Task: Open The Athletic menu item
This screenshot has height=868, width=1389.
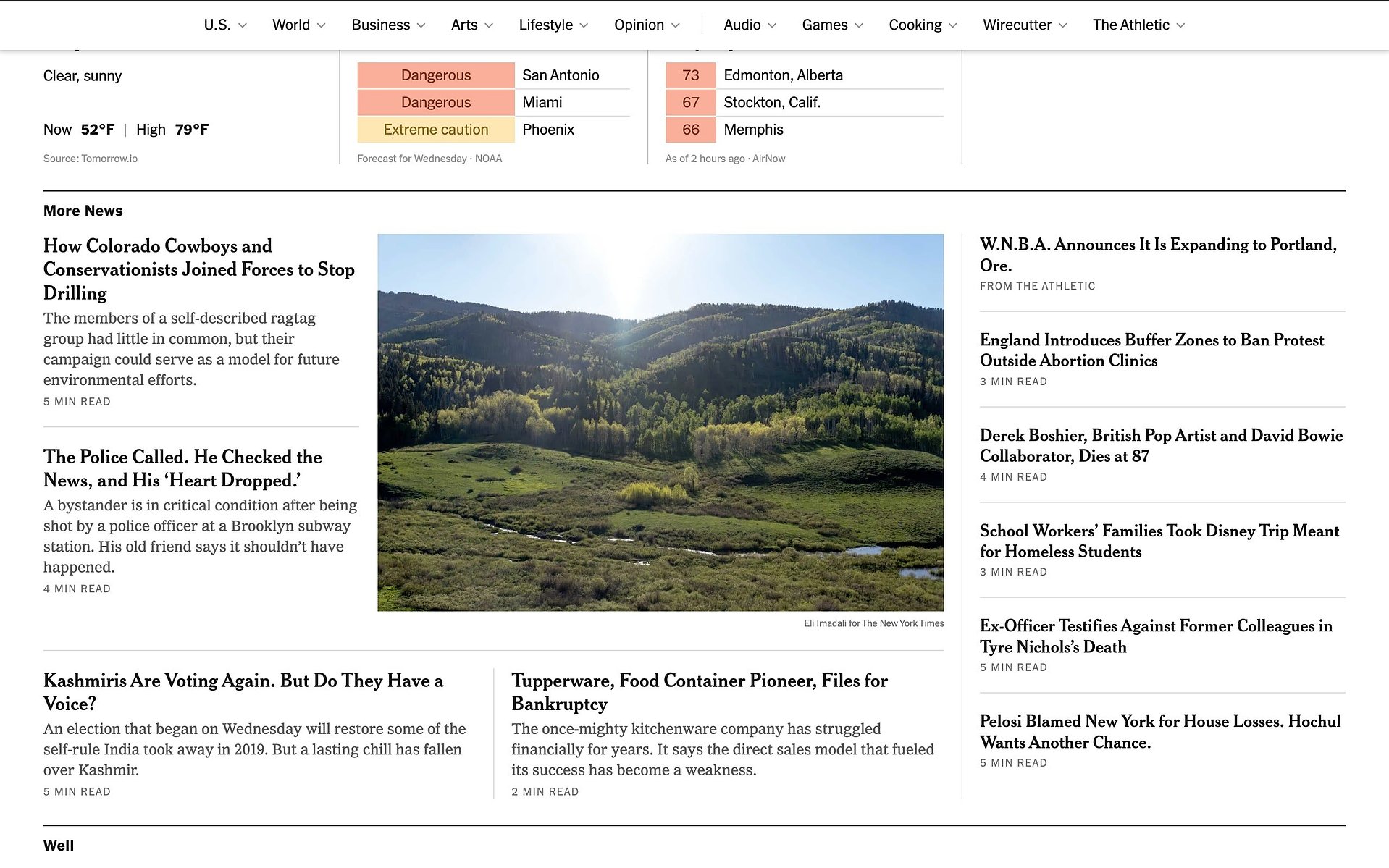Action: click(1131, 25)
